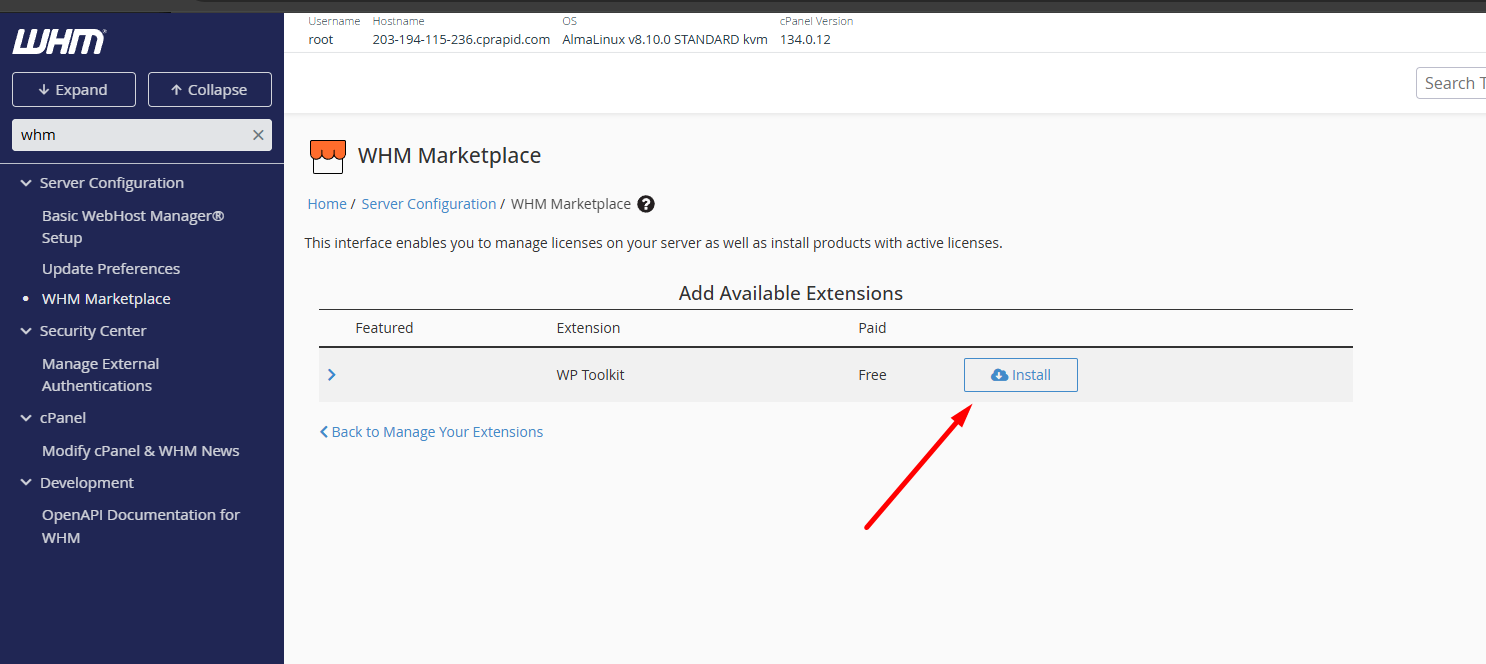The image size is (1486, 664).
Task: Open Manage External Authentications
Action: 100,375
